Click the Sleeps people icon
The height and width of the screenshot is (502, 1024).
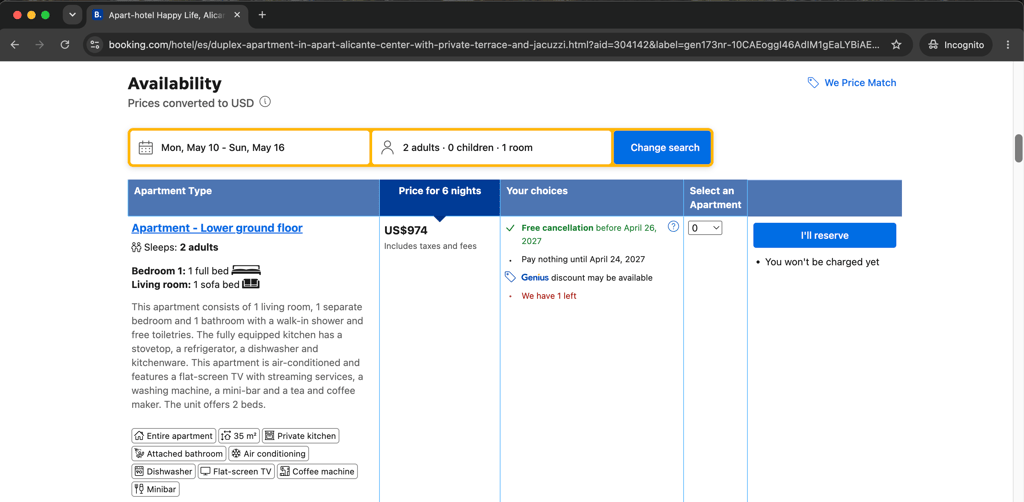(x=136, y=247)
